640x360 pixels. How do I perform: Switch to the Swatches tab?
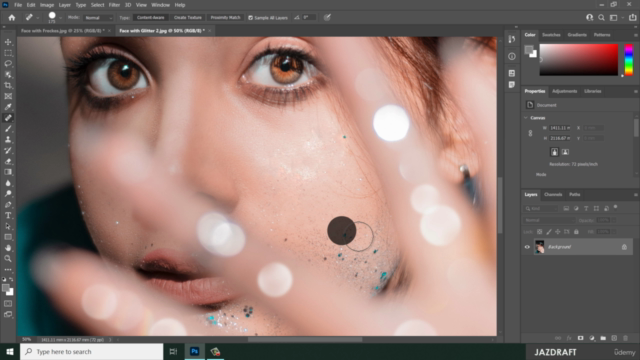(x=551, y=35)
